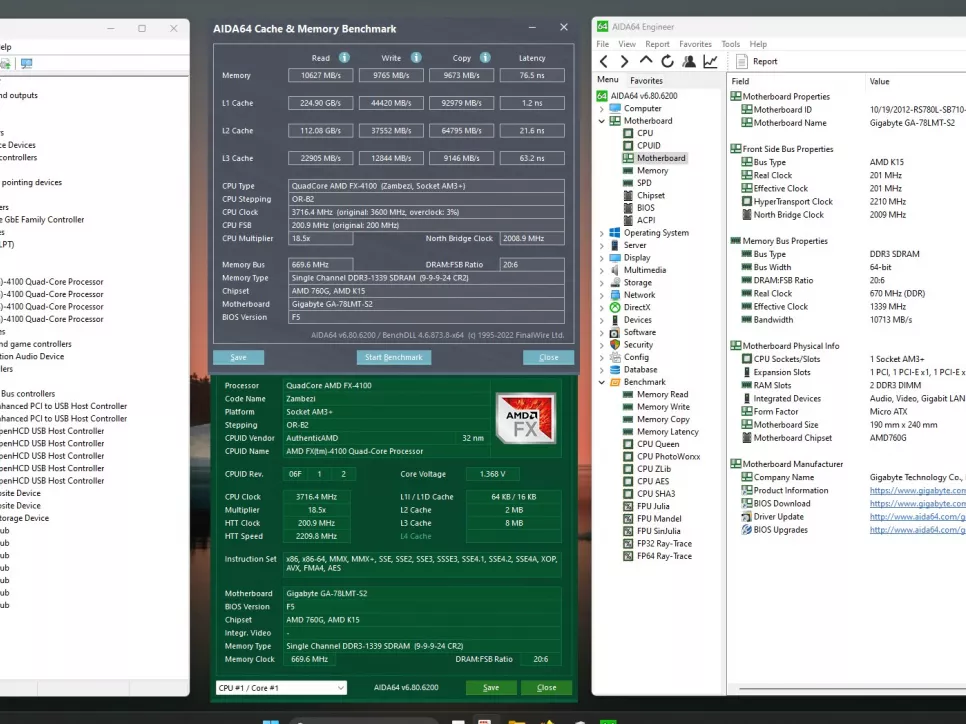Switch to Favorites tab in AIDA64 sidebar

tap(646, 80)
